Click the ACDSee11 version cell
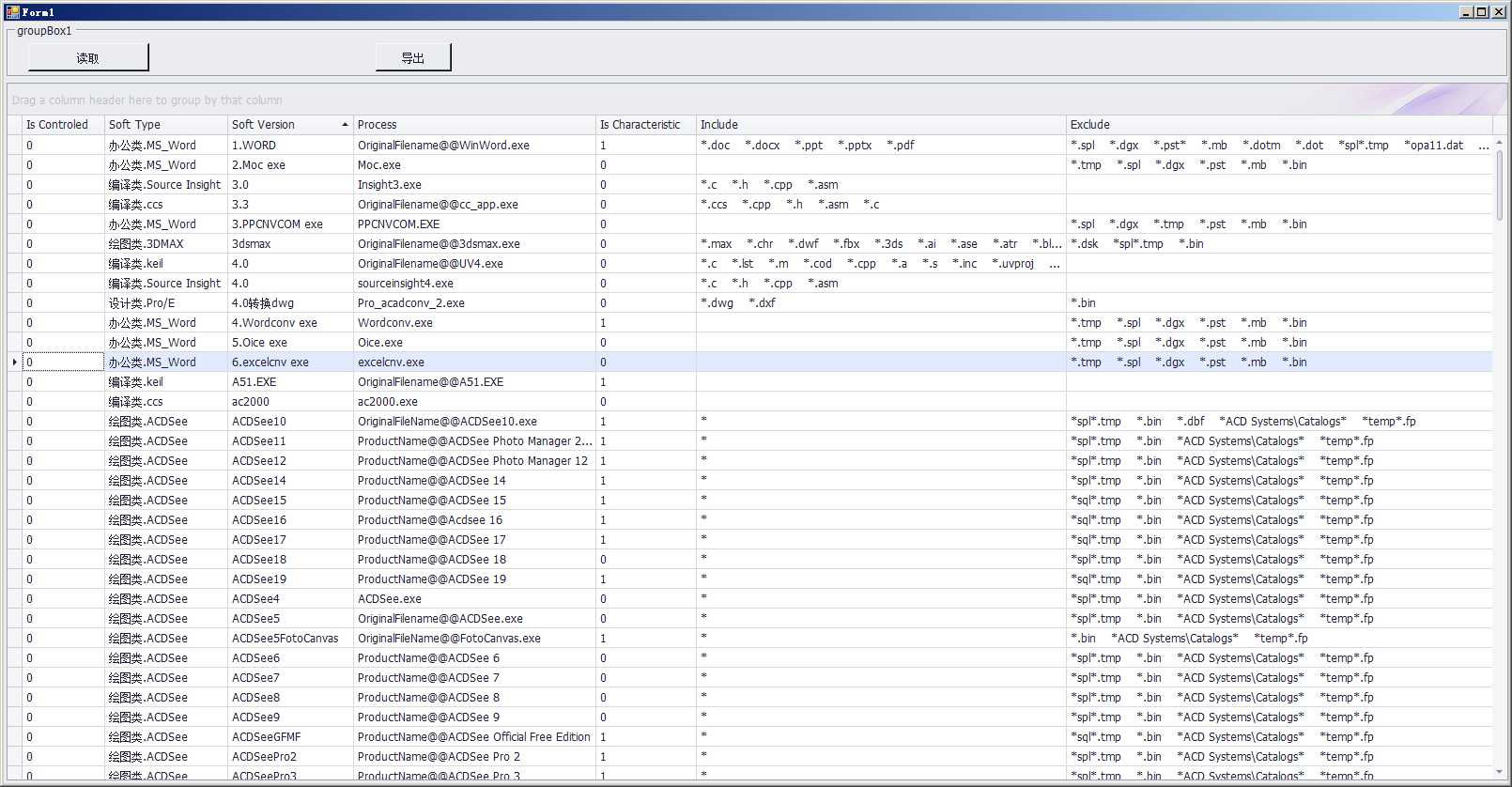The image size is (1512, 787). 290,440
